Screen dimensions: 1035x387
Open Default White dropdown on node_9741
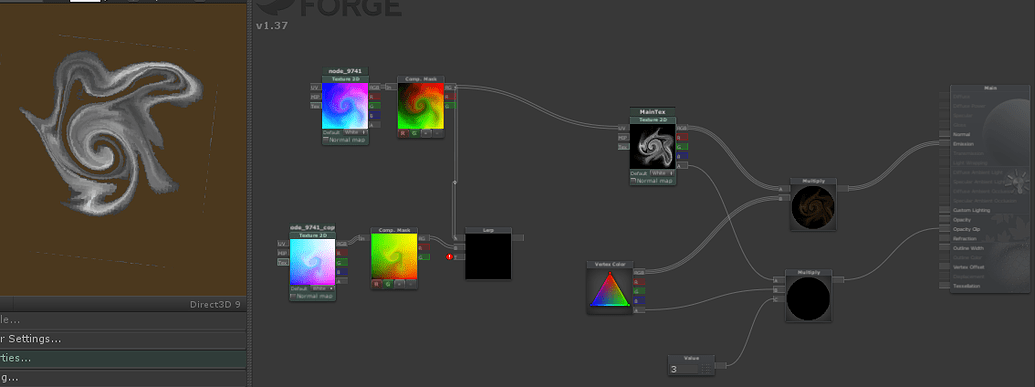355,132
